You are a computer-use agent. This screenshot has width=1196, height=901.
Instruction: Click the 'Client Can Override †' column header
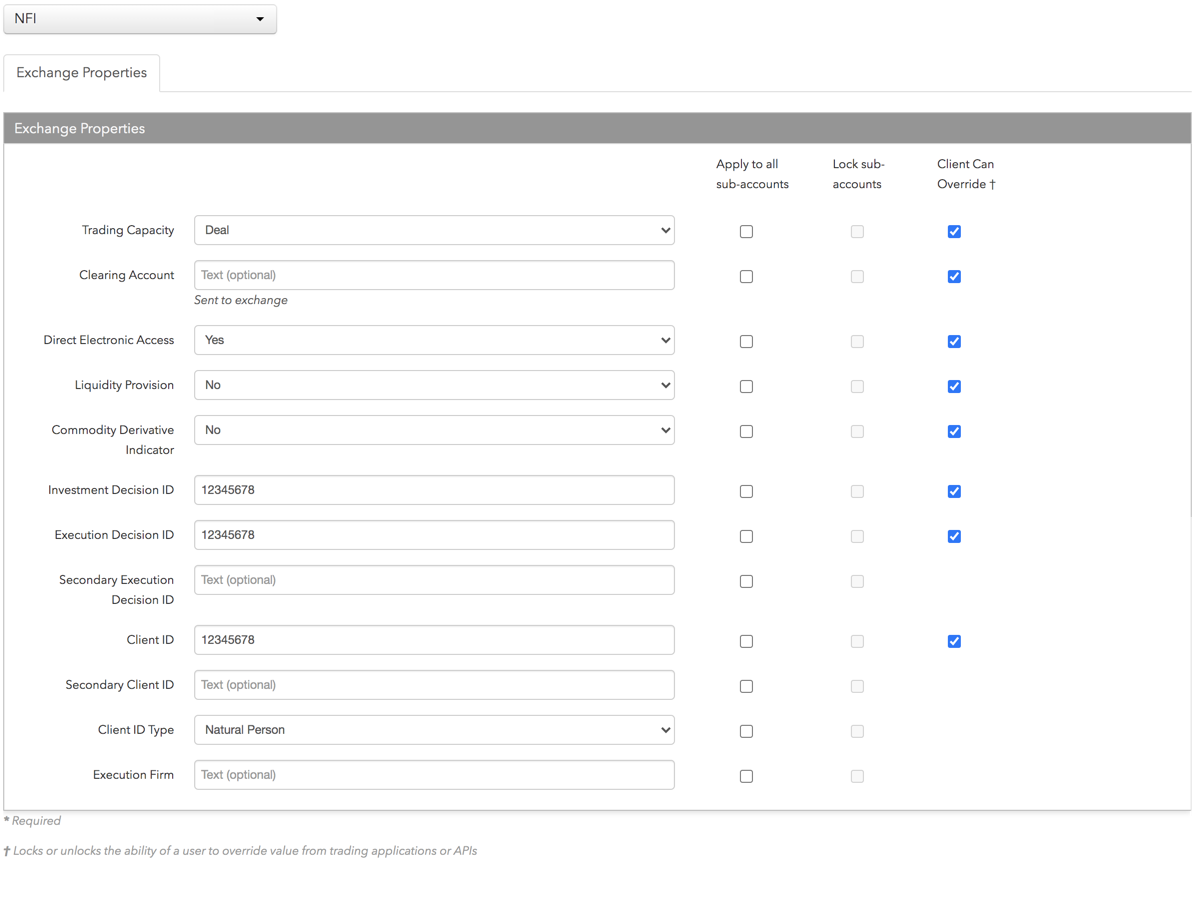(x=966, y=174)
